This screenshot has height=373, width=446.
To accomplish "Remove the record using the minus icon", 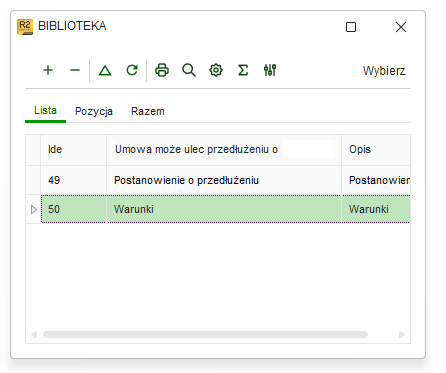I will 75,70.
